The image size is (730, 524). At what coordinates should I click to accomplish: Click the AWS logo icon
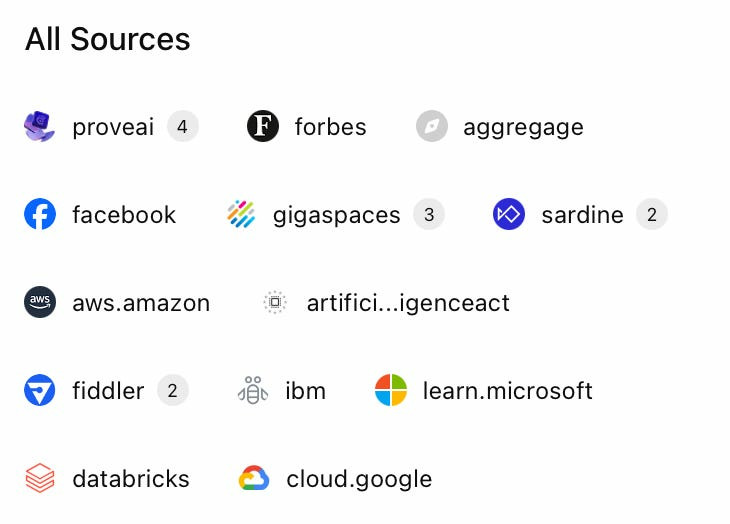point(40,302)
